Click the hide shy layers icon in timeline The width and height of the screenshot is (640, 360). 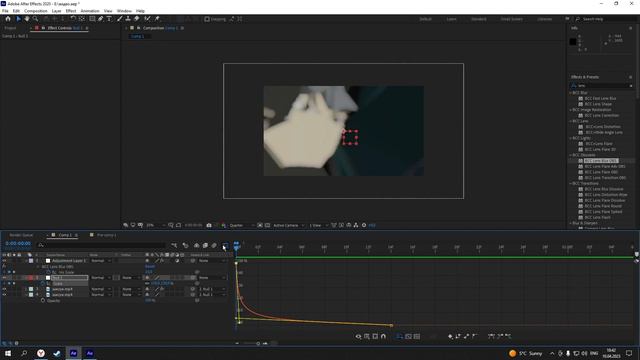pos(196,245)
